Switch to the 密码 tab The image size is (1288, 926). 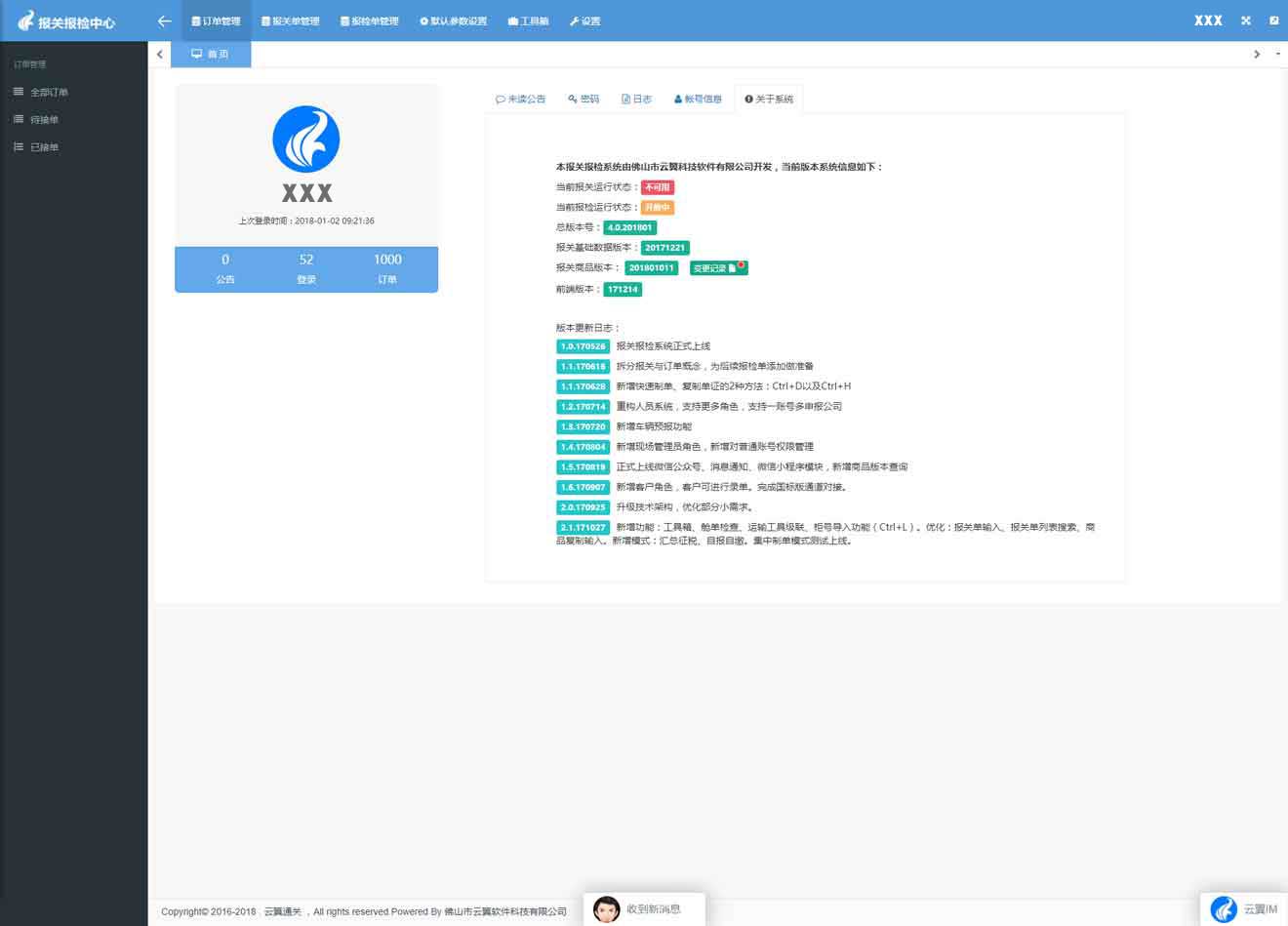[x=584, y=99]
